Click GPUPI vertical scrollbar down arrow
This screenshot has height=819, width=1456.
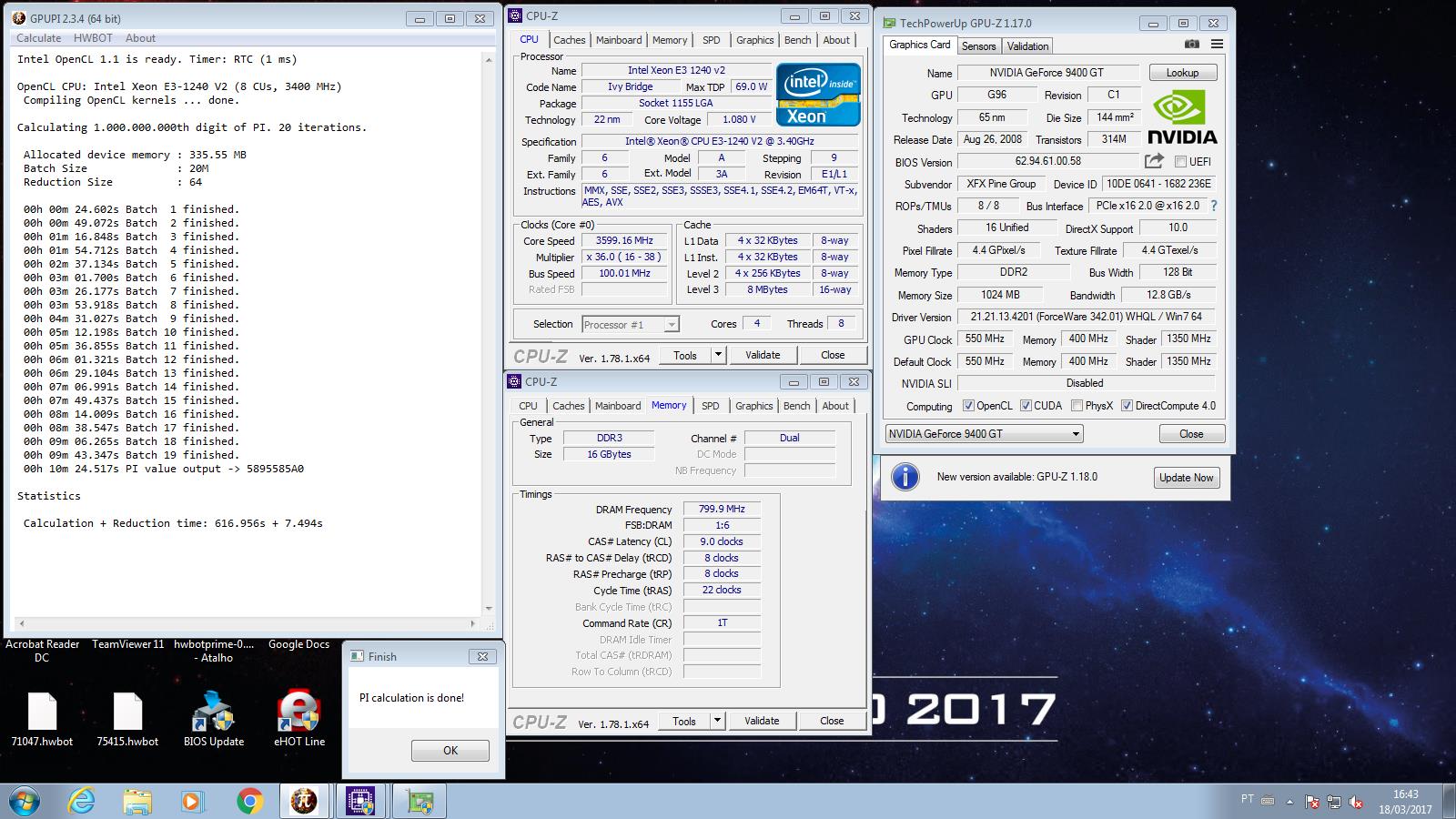(489, 609)
